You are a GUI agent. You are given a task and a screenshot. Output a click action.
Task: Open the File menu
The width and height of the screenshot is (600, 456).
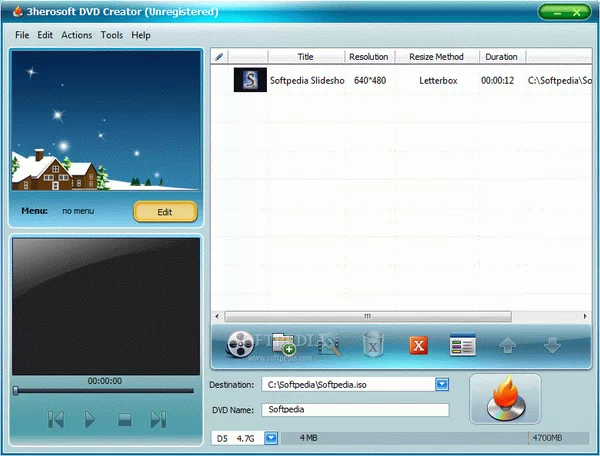pyautogui.click(x=22, y=35)
